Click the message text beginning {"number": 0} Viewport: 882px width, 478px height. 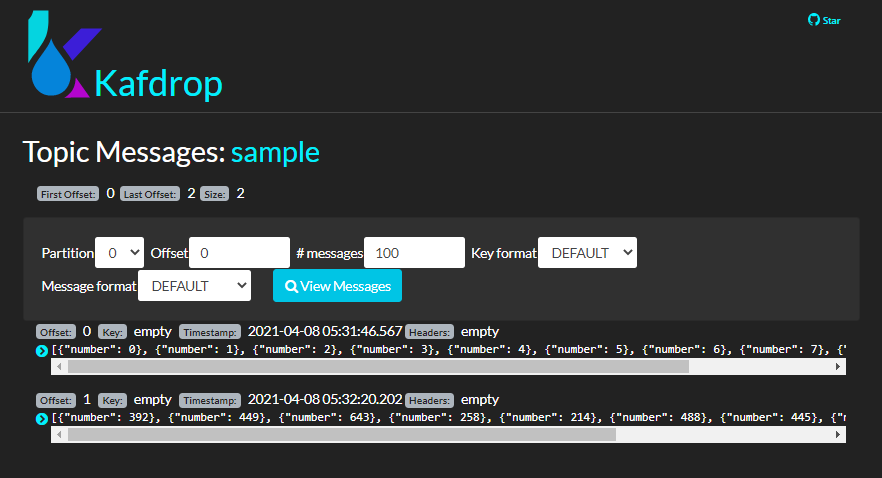click(x=448, y=350)
